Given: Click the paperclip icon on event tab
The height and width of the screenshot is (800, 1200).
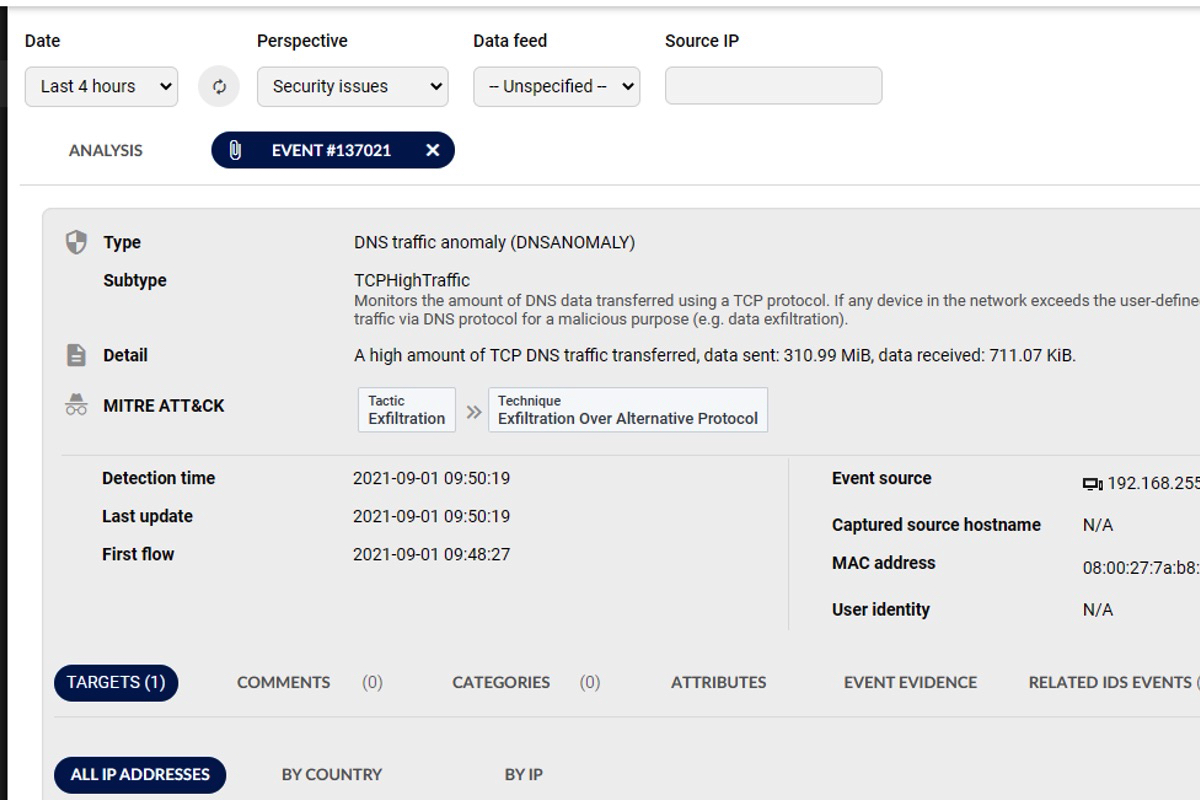Looking at the screenshot, I should click(235, 150).
